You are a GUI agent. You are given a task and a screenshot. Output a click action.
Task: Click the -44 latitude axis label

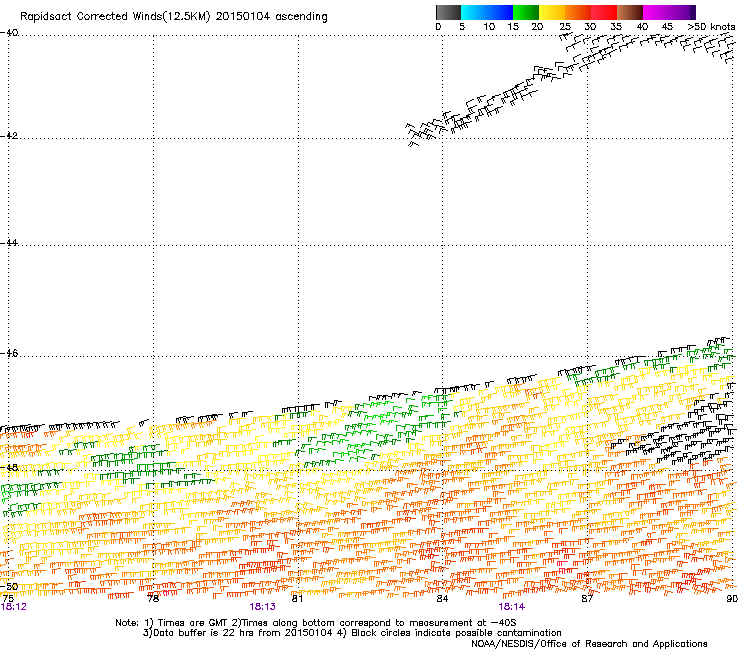pyautogui.click(x=9, y=243)
